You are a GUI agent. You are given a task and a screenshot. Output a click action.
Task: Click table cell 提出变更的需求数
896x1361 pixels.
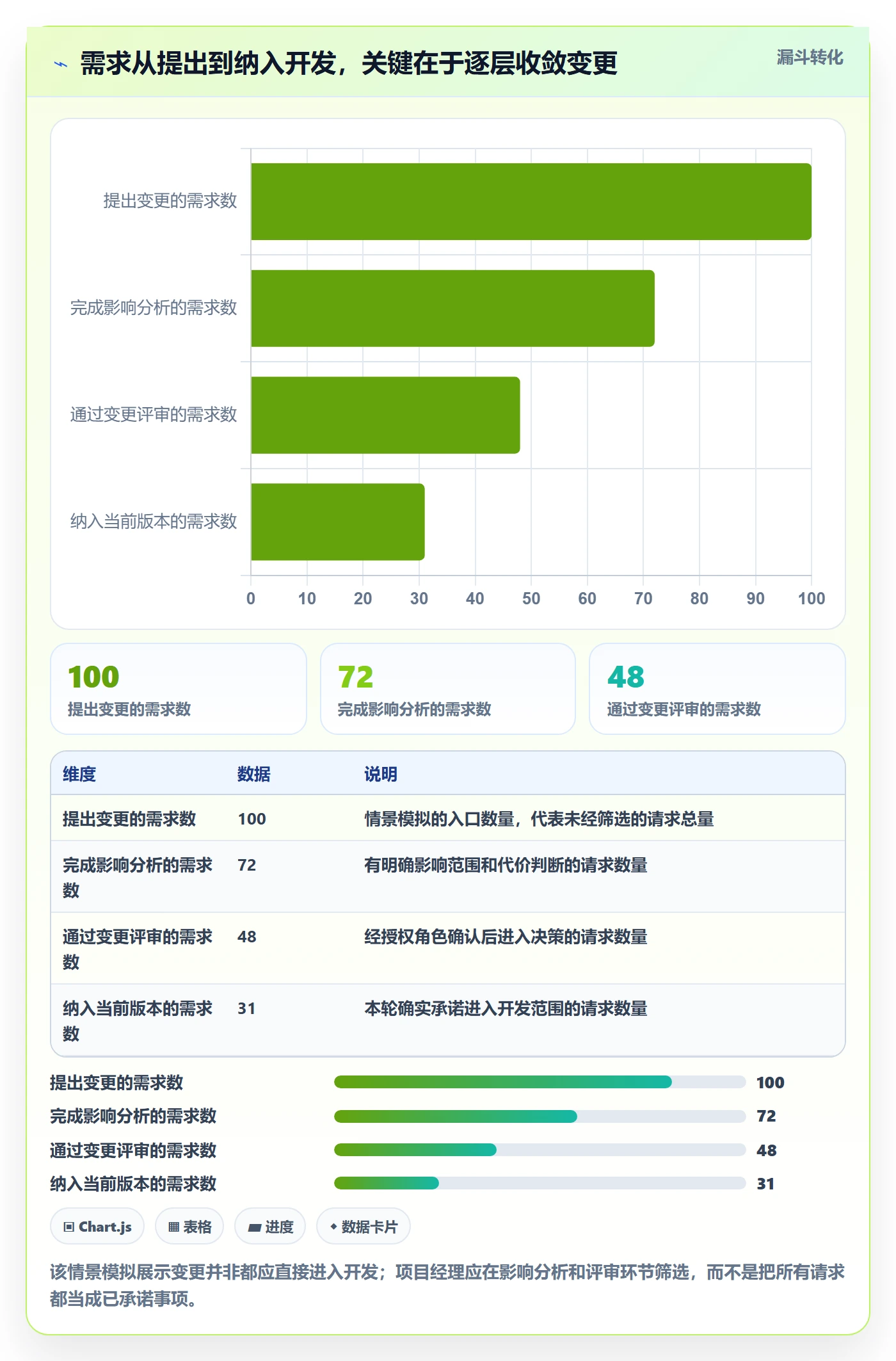(x=129, y=819)
